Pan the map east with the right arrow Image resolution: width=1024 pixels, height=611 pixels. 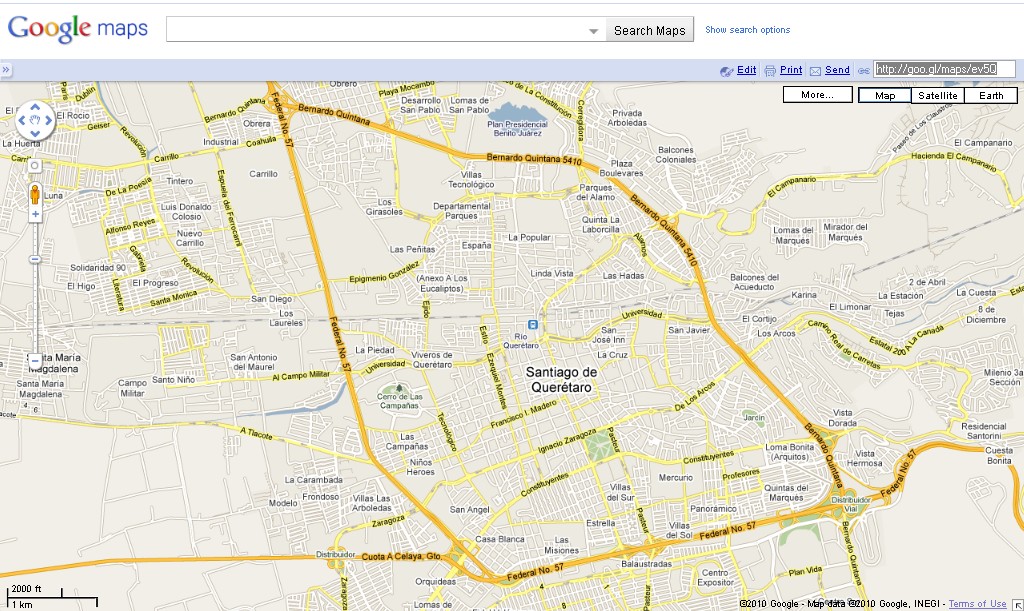[x=48, y=120]
